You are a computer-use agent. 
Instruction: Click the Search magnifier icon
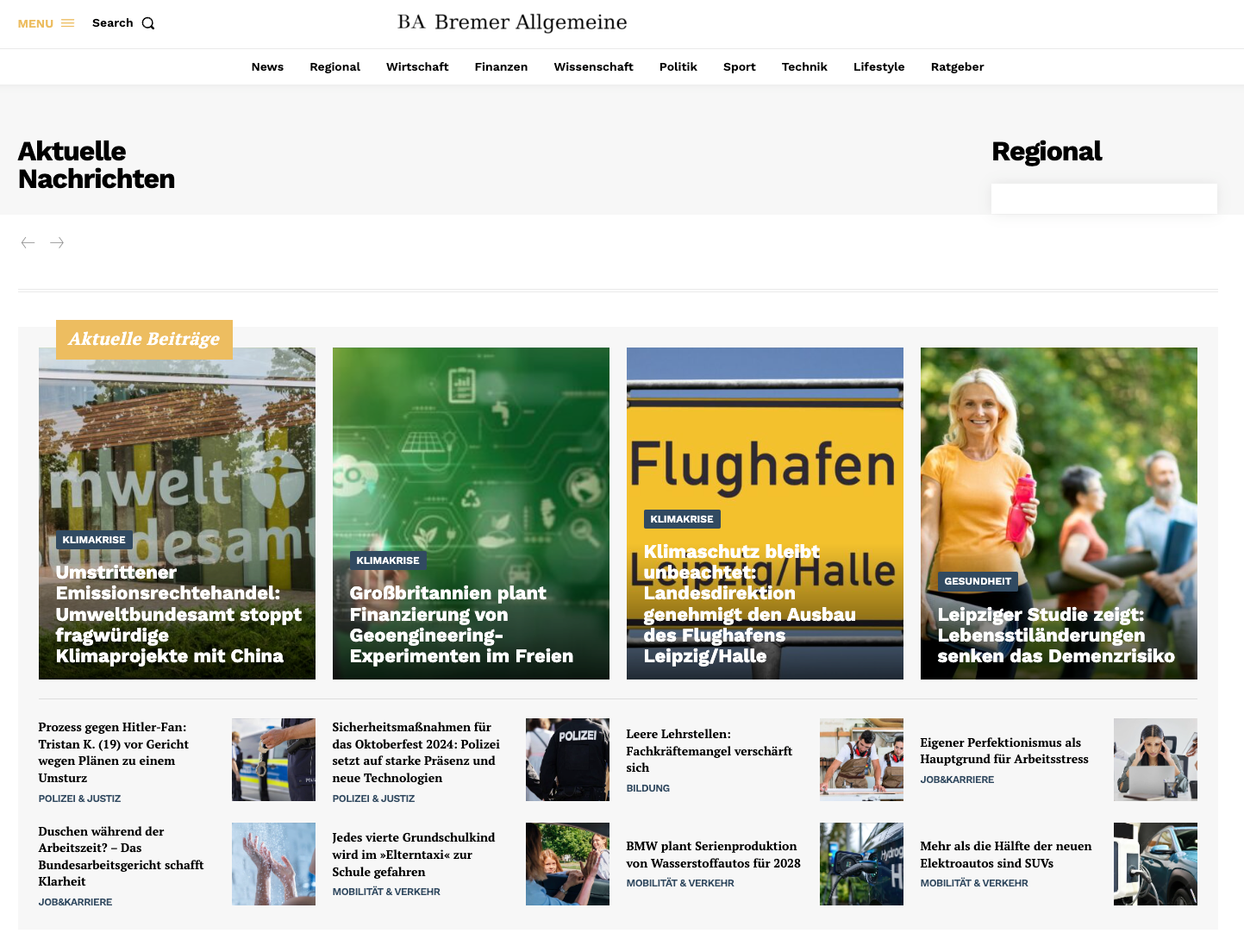point(148,23)
